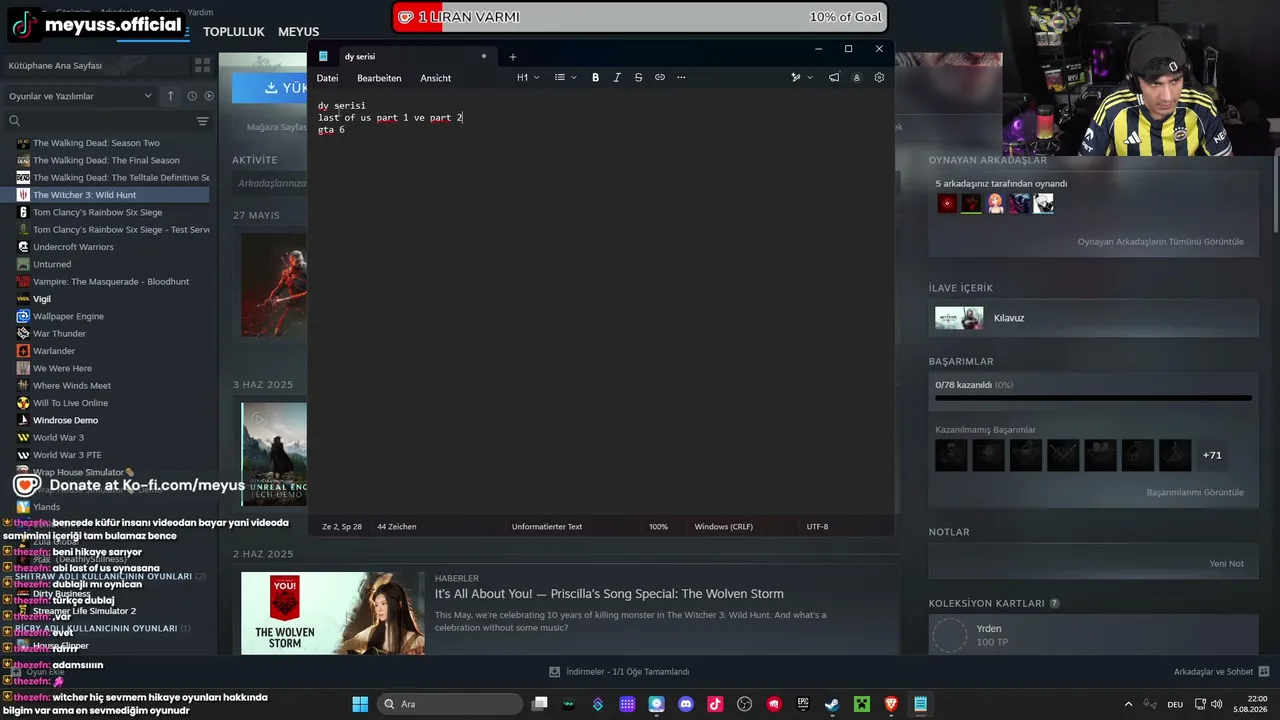Add a new Notepad tab

[x=512, y=57]
